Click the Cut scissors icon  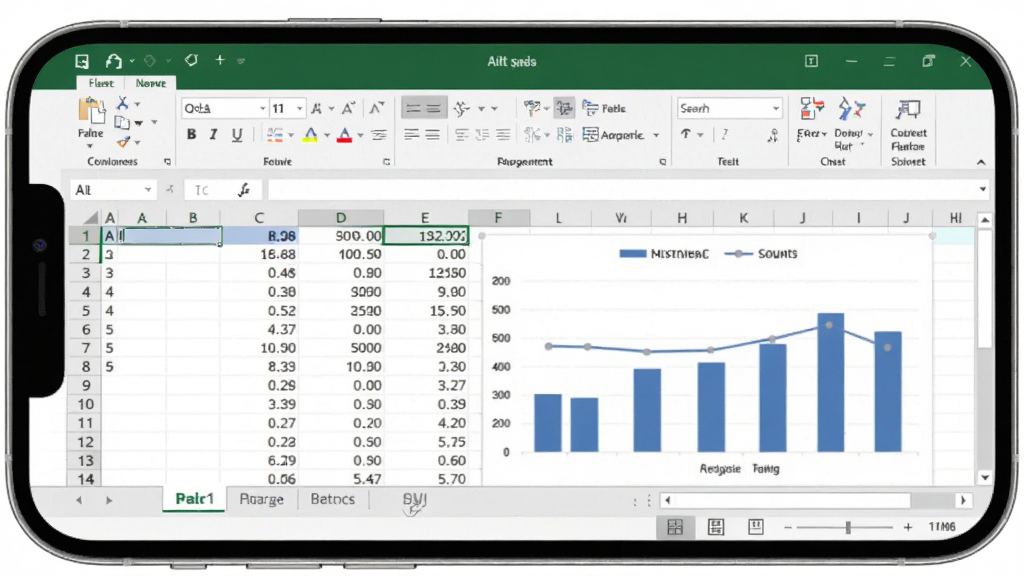click(122, 103)
